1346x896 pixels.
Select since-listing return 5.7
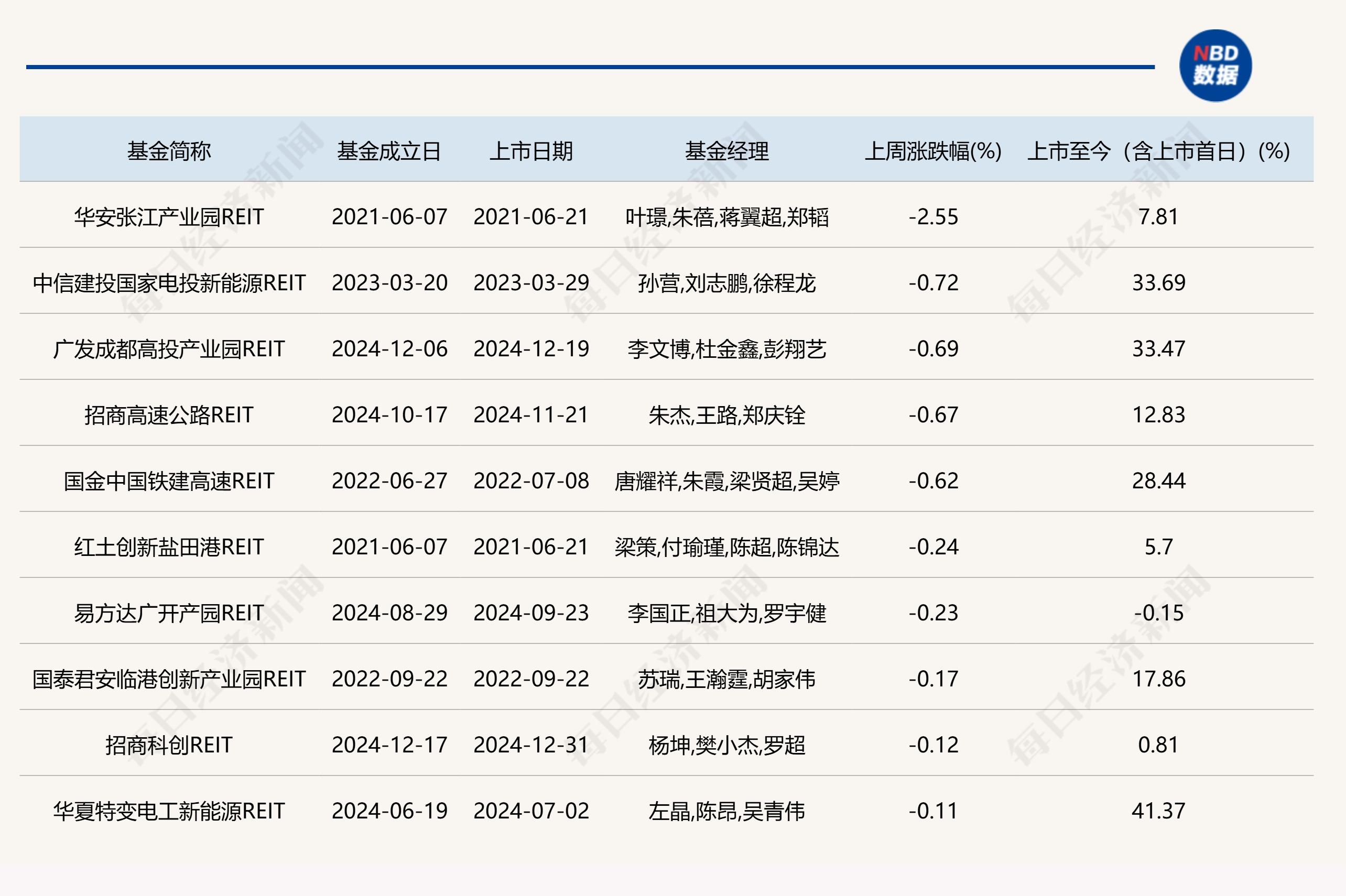[1158, 547]
